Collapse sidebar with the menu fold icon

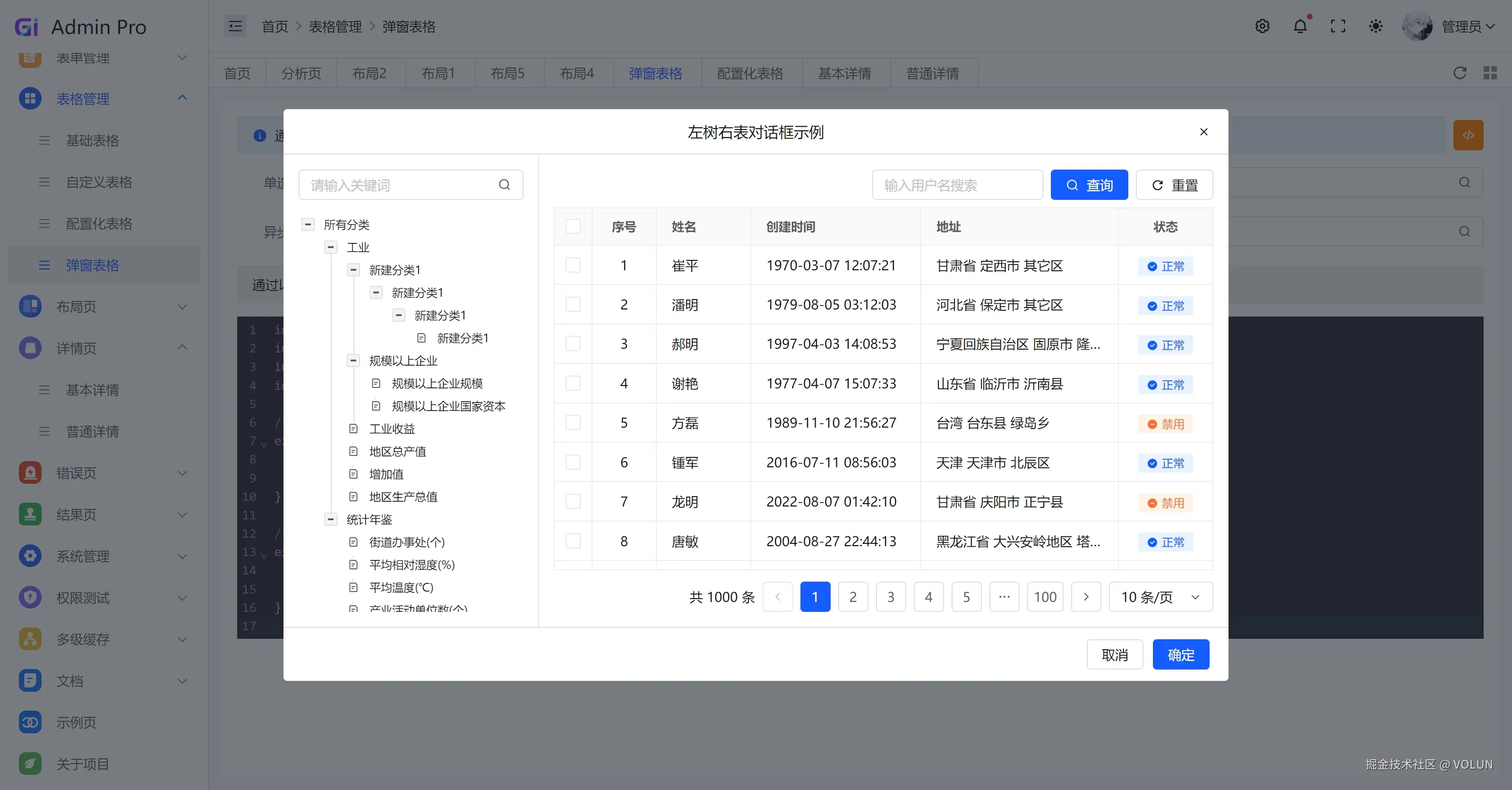click(235, 26)
